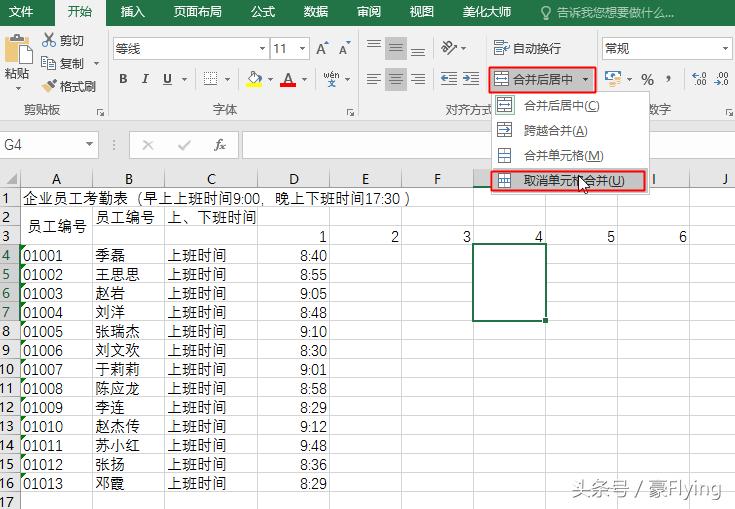This screenshot has width=735, height=509.
Task: Click cell containing 张瑞杰
Action: tap(128, 331)
